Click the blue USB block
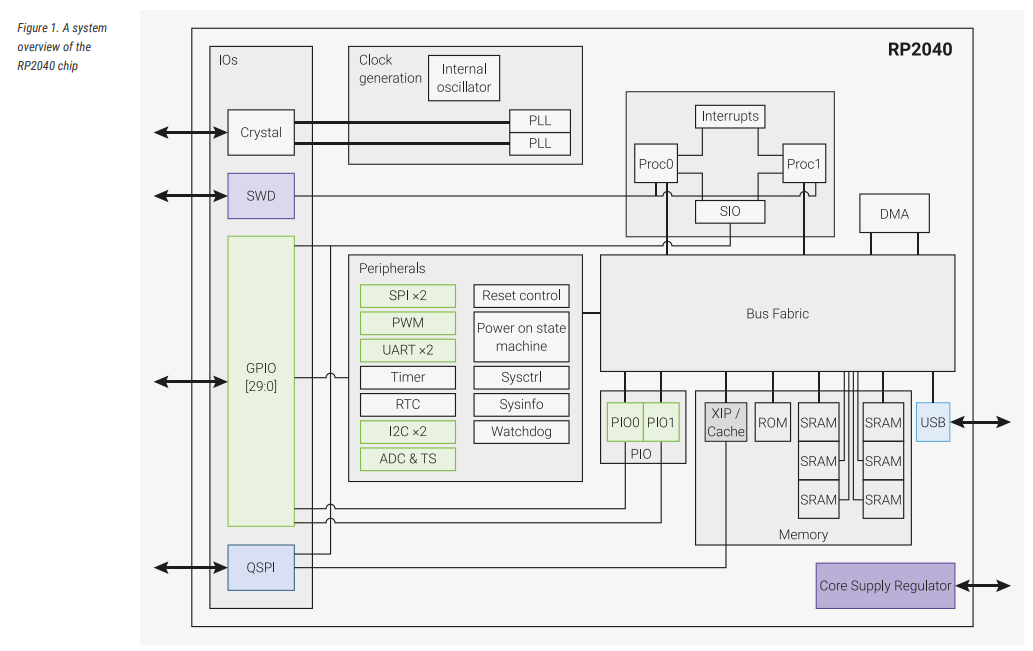The width and height of the screenshot is (1033, 651). coord(932,422)
